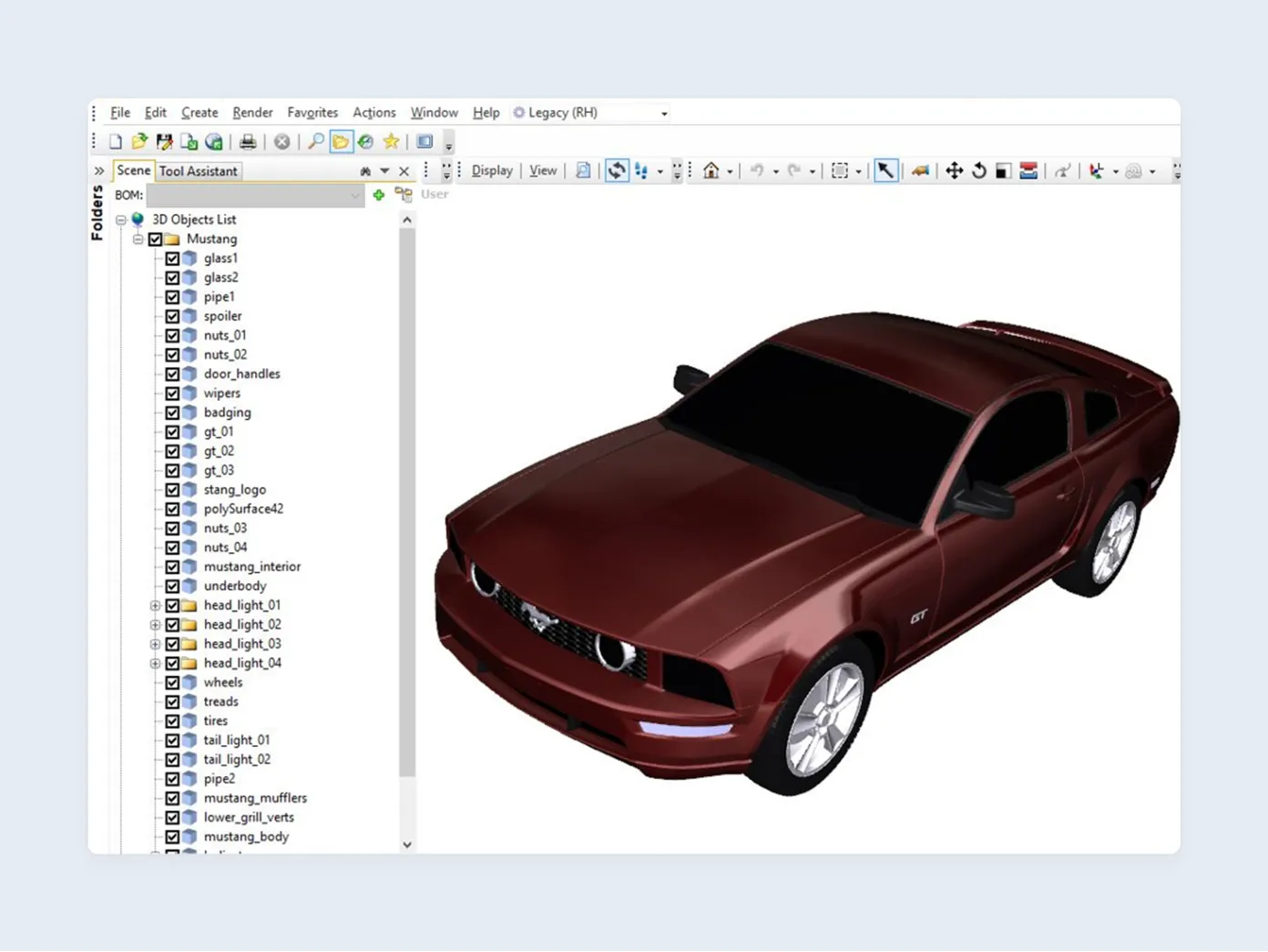
Task: Click the Home view house icon
Action: click(x=711, y=170)
